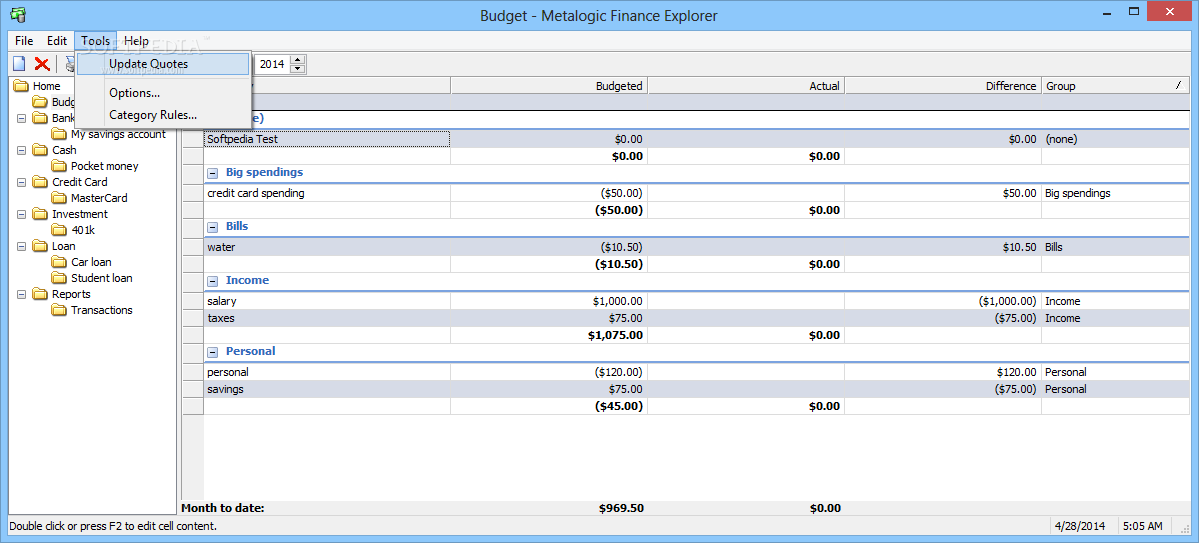Click the Investment folder icon
The image size is (1199, 543).
(x=40, y=214)
